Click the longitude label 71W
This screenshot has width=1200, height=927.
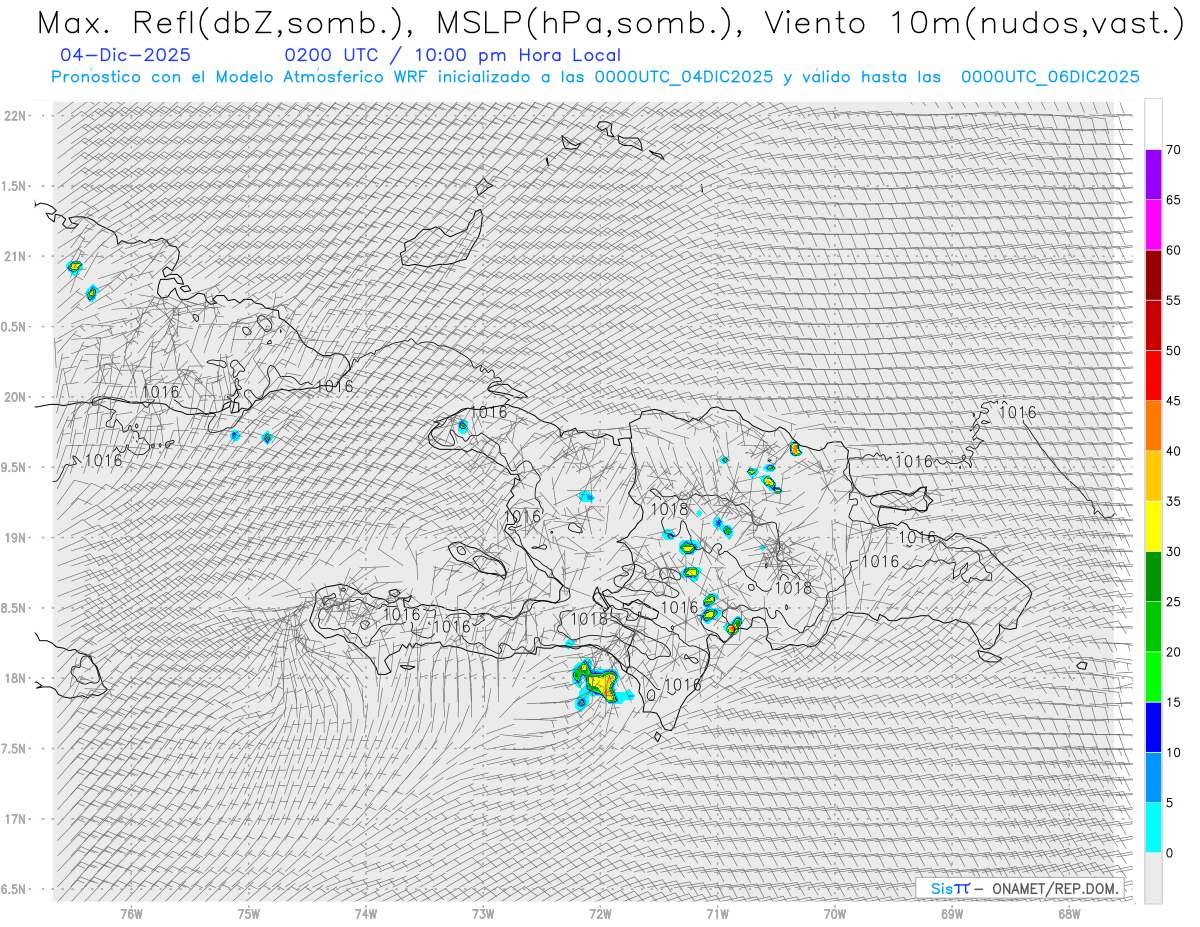click(717, 913)
